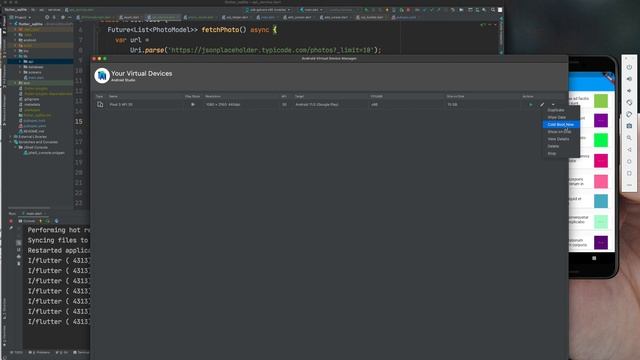Screen dimensions: 640x360
Task: Choose Stop from the AVD menu
Action: (552, 154)
